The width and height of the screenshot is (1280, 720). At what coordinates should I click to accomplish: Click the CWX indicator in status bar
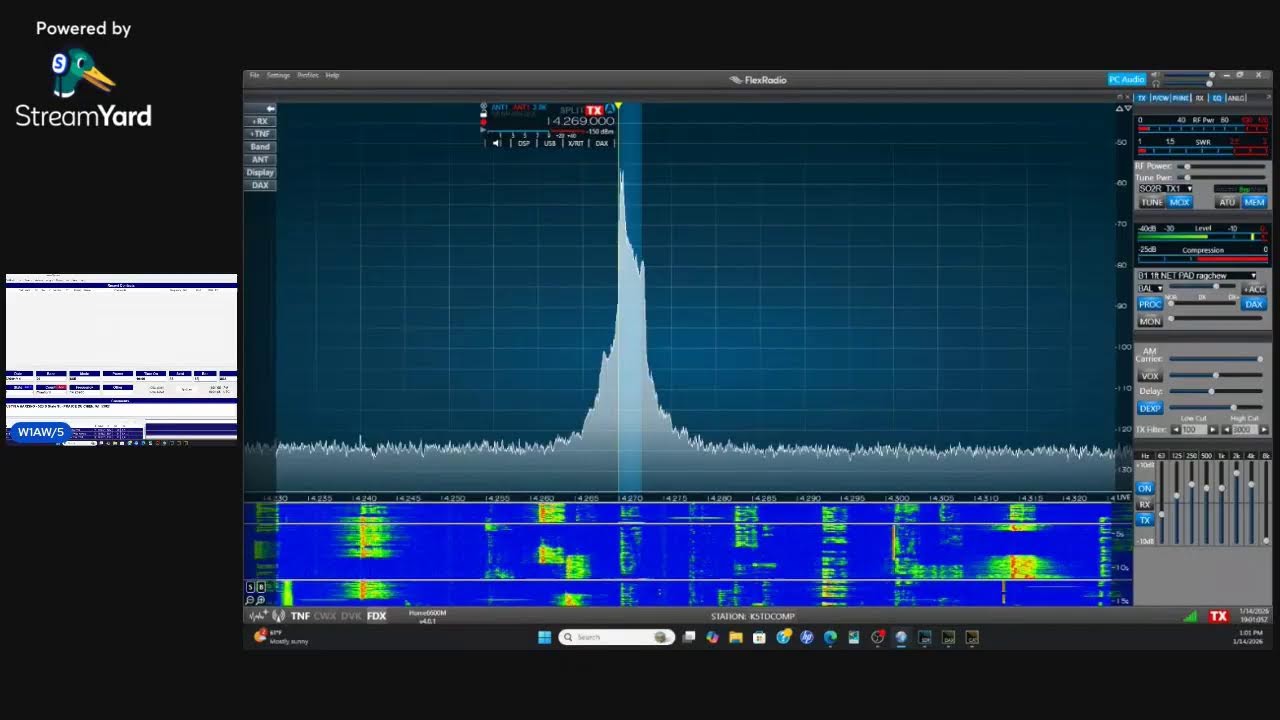click(325, 616)
